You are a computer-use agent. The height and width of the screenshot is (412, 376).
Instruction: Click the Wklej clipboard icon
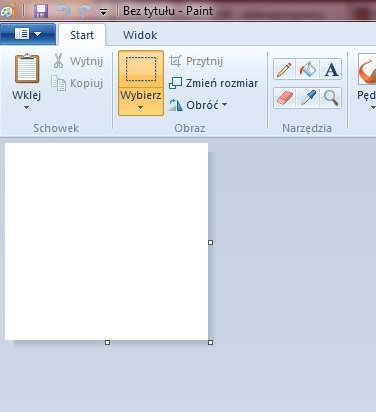click(x=27, y=68)
